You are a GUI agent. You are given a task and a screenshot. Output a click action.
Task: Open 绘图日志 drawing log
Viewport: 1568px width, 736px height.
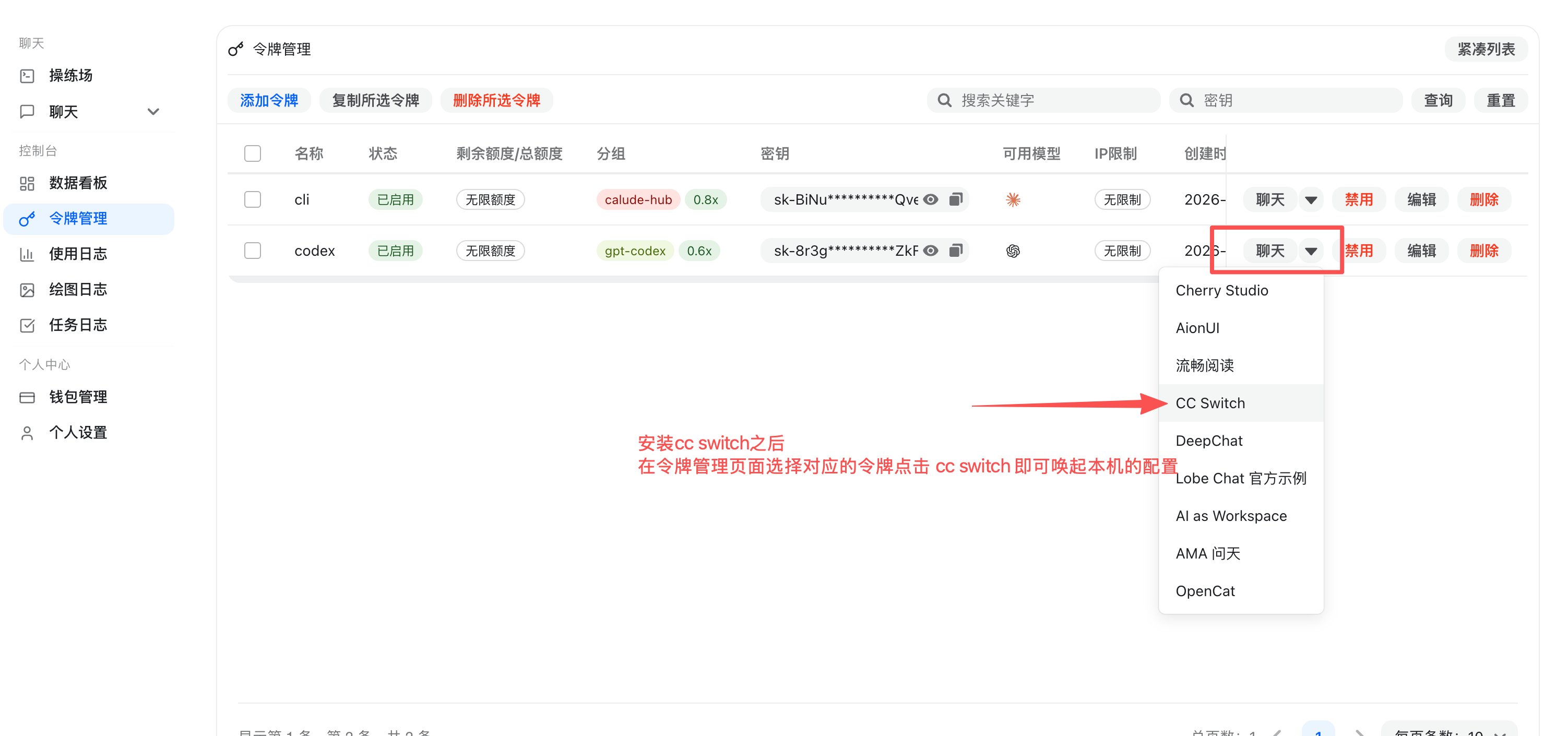coord(88,289)
